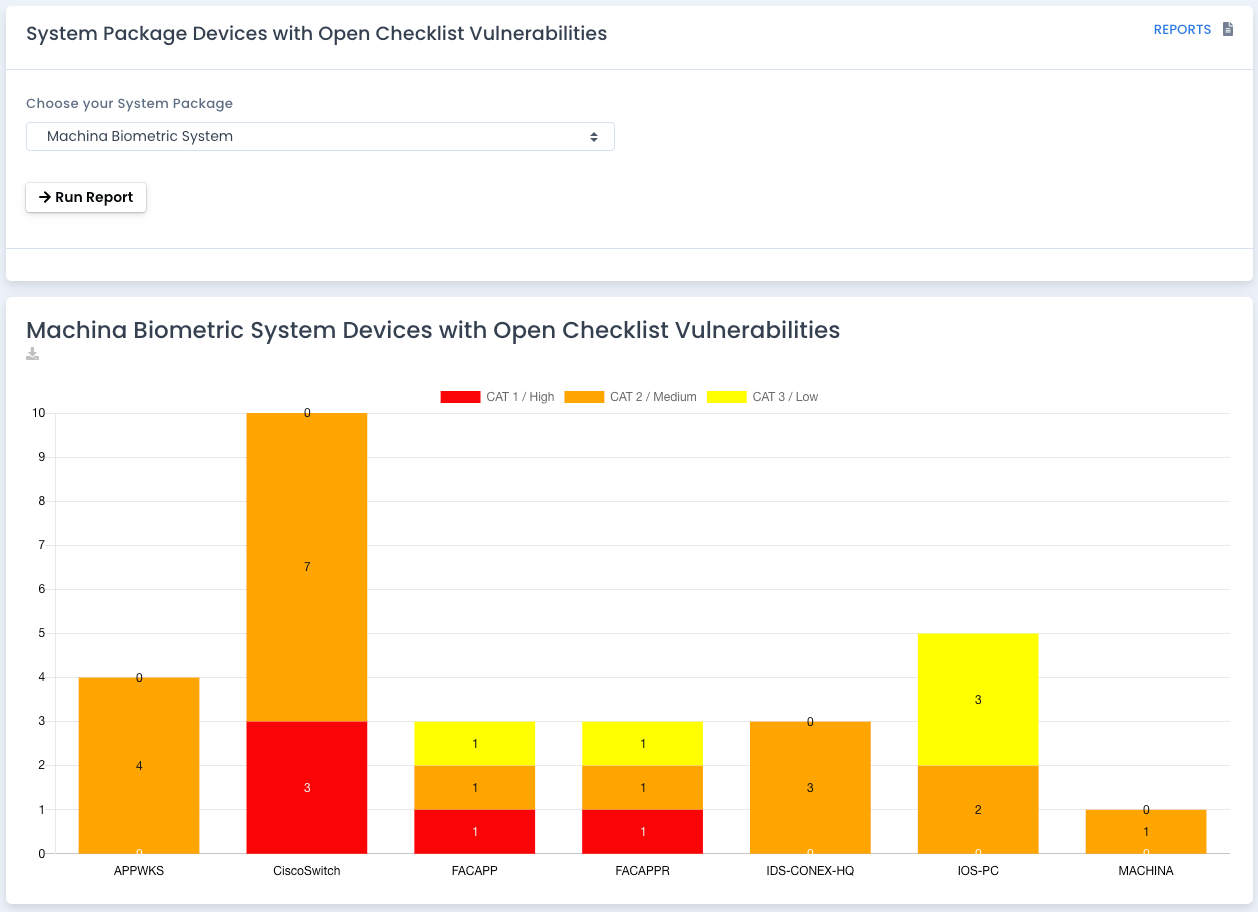This screenshot has width=1258, height=912.
Task: Click IDS-CONEX-HQ orange bar showing 3
Action: point(810,787)
